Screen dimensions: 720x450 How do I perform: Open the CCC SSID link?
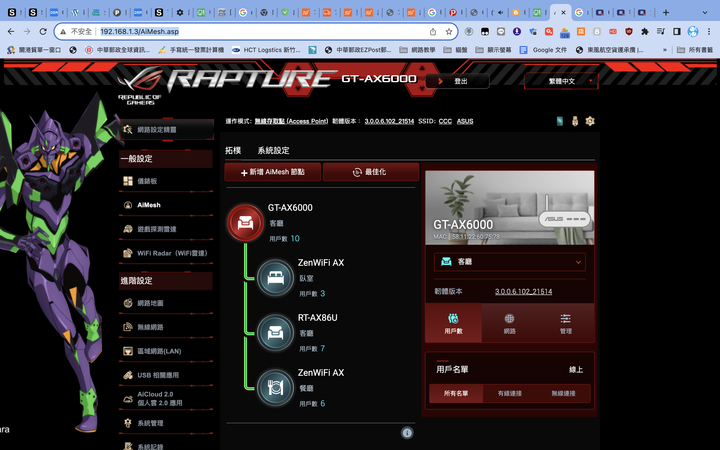pyautogui.click(x=445, y=121)
